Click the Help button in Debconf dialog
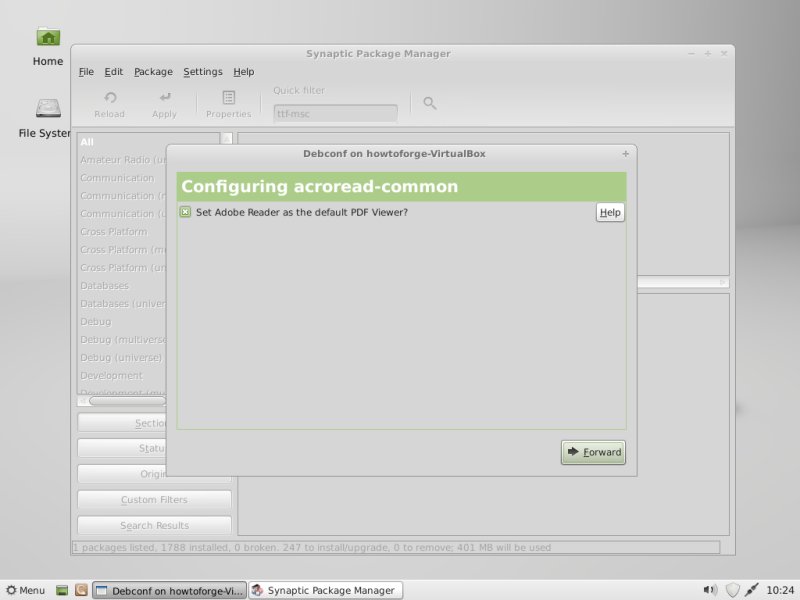800x600 pixels. tap(610, 212)
